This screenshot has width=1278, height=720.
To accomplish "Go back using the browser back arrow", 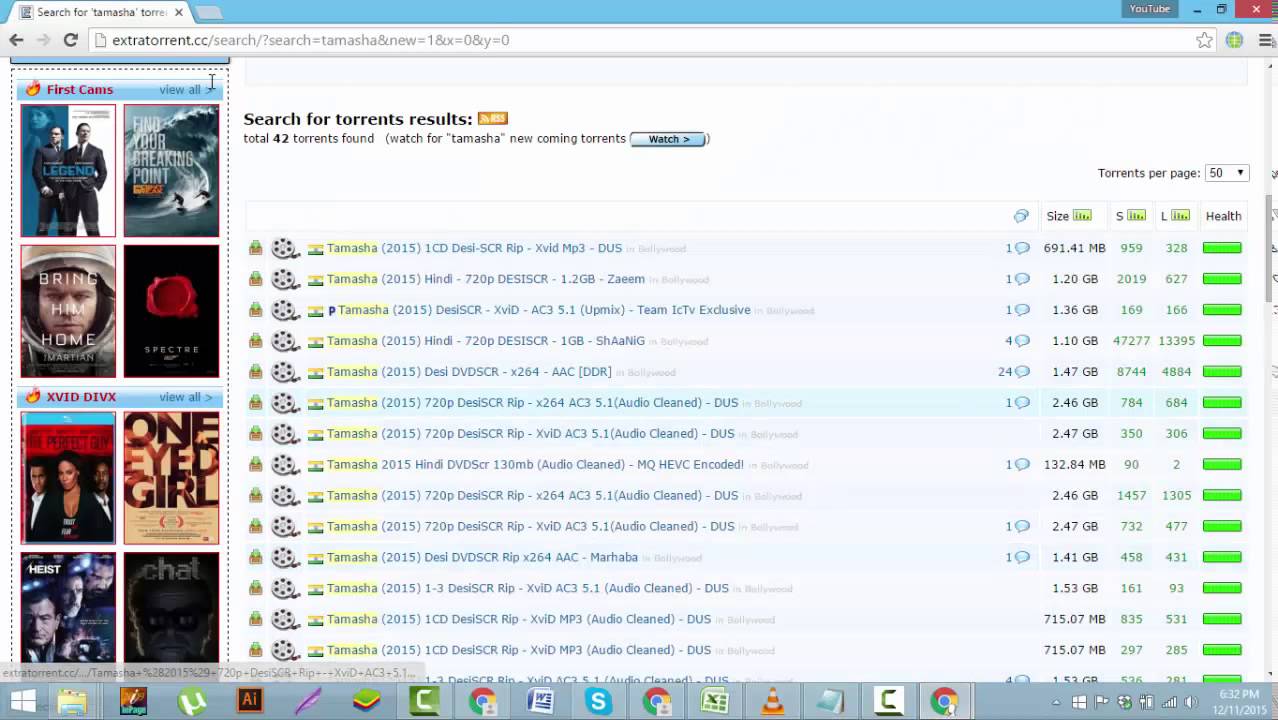I will click(x=16, y=40).
